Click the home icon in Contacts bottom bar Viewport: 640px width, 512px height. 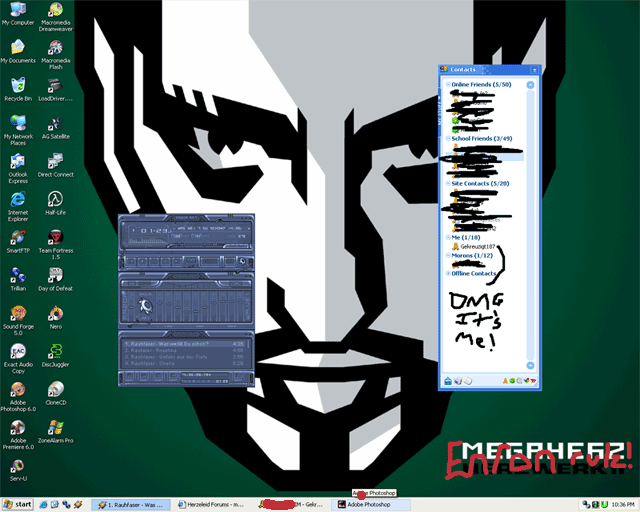pyautogui.click(x=448, y=381)
